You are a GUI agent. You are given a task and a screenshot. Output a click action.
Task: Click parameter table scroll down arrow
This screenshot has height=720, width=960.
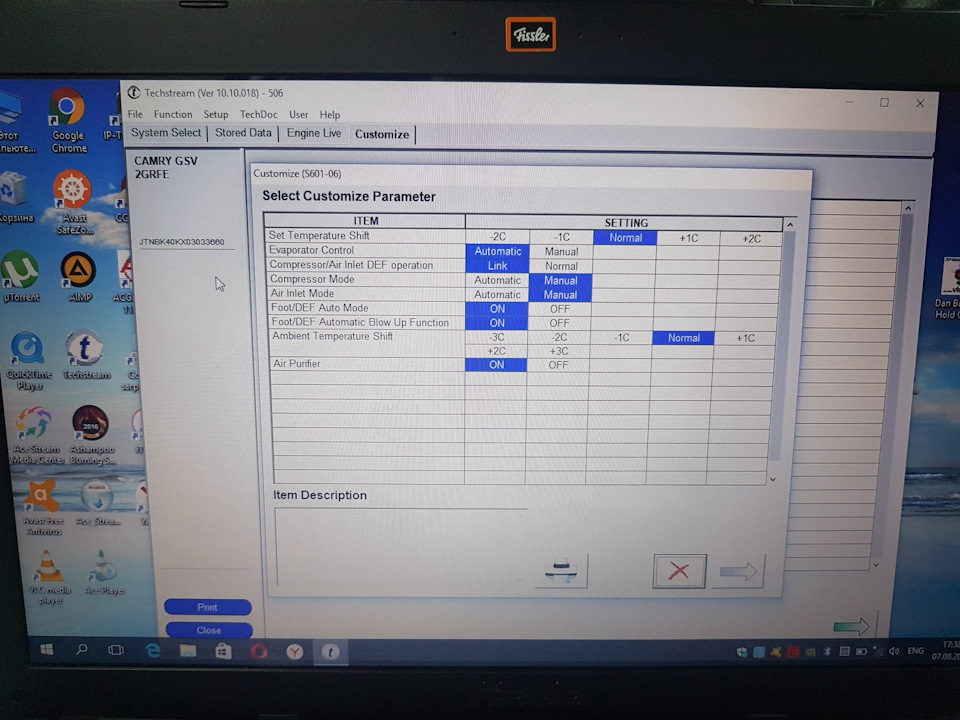(773, 479)
